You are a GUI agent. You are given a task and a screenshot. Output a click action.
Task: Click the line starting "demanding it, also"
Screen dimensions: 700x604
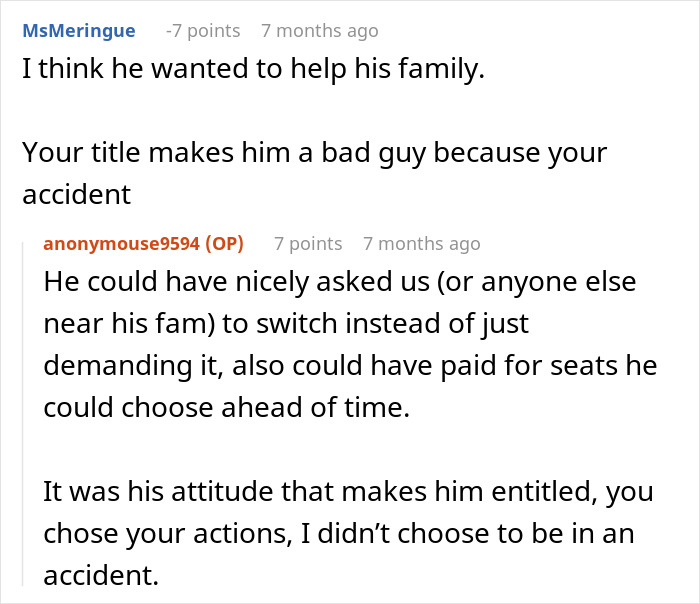[350, 366]
